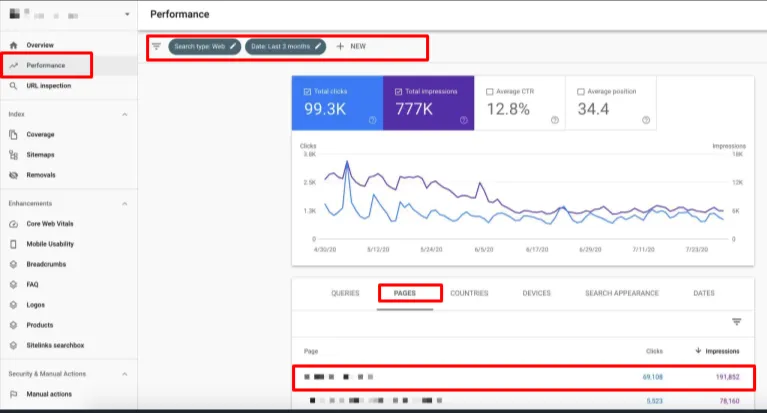Click the table filter icon above Impressions
Image resolution: width=767 pixels, height=413 pixels.
pos(737,321)
